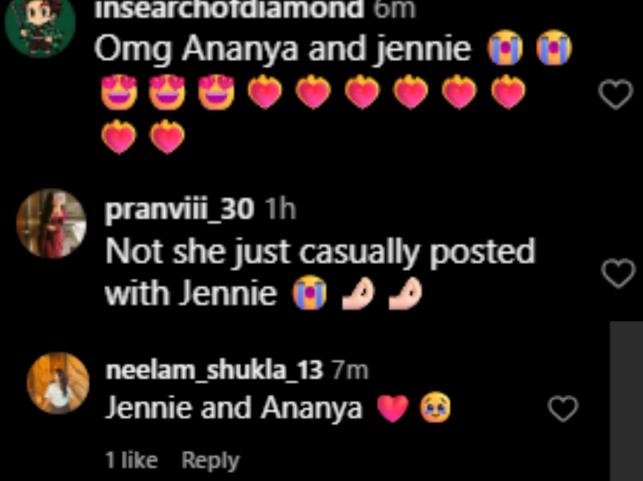Viewport: 643px width, 481px height.
Task: View who gave the 1 like
Action: pos(131,460)
